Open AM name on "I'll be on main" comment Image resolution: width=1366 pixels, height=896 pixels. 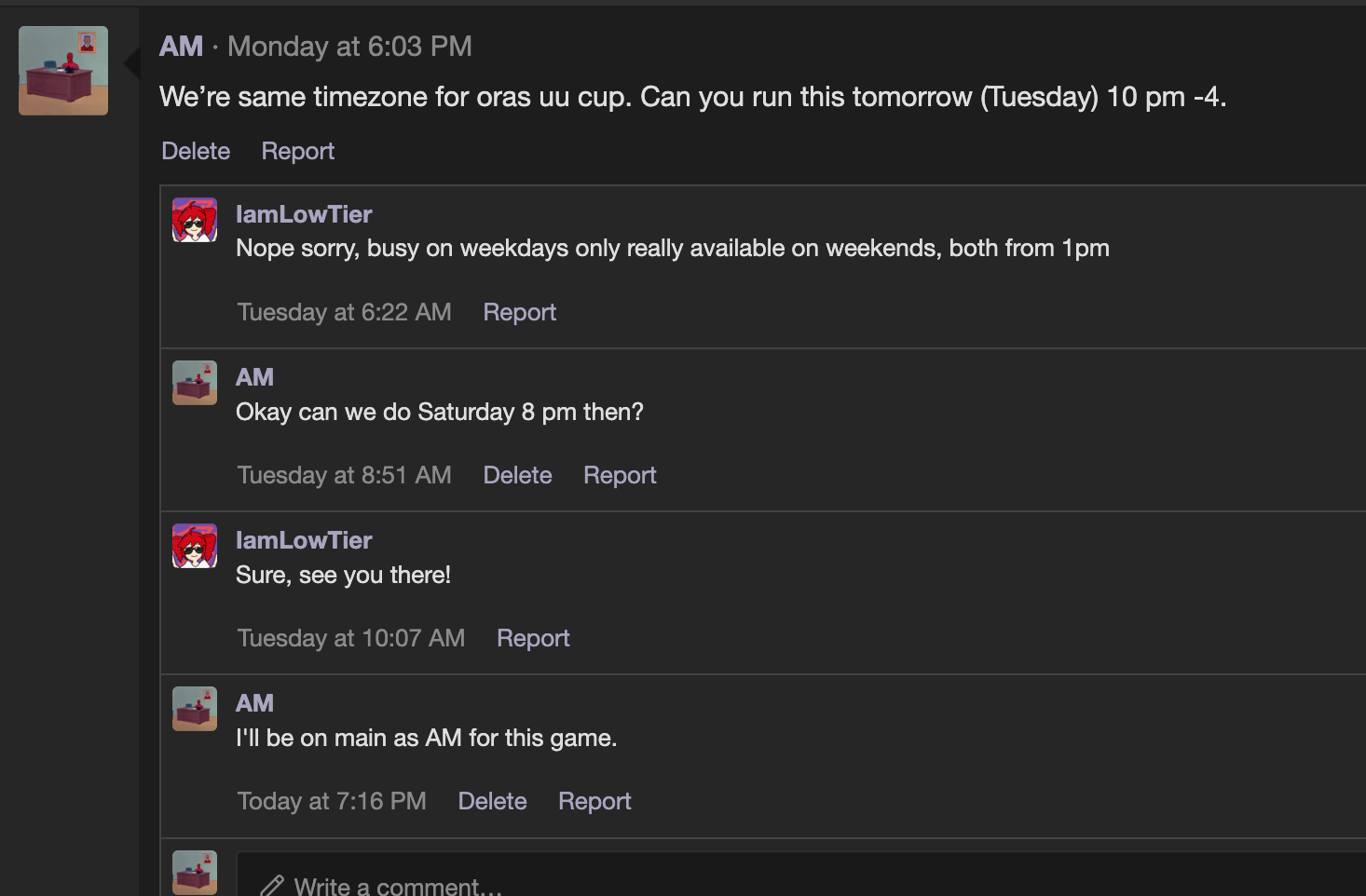click(254, 703)
